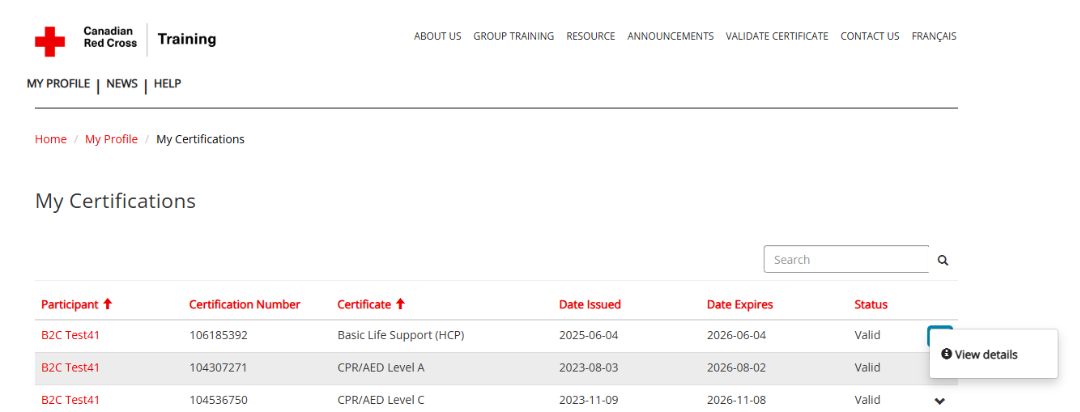1080x412 pixels.
Task: Open Validate Certificate page
Action: [x=776, y=36]
